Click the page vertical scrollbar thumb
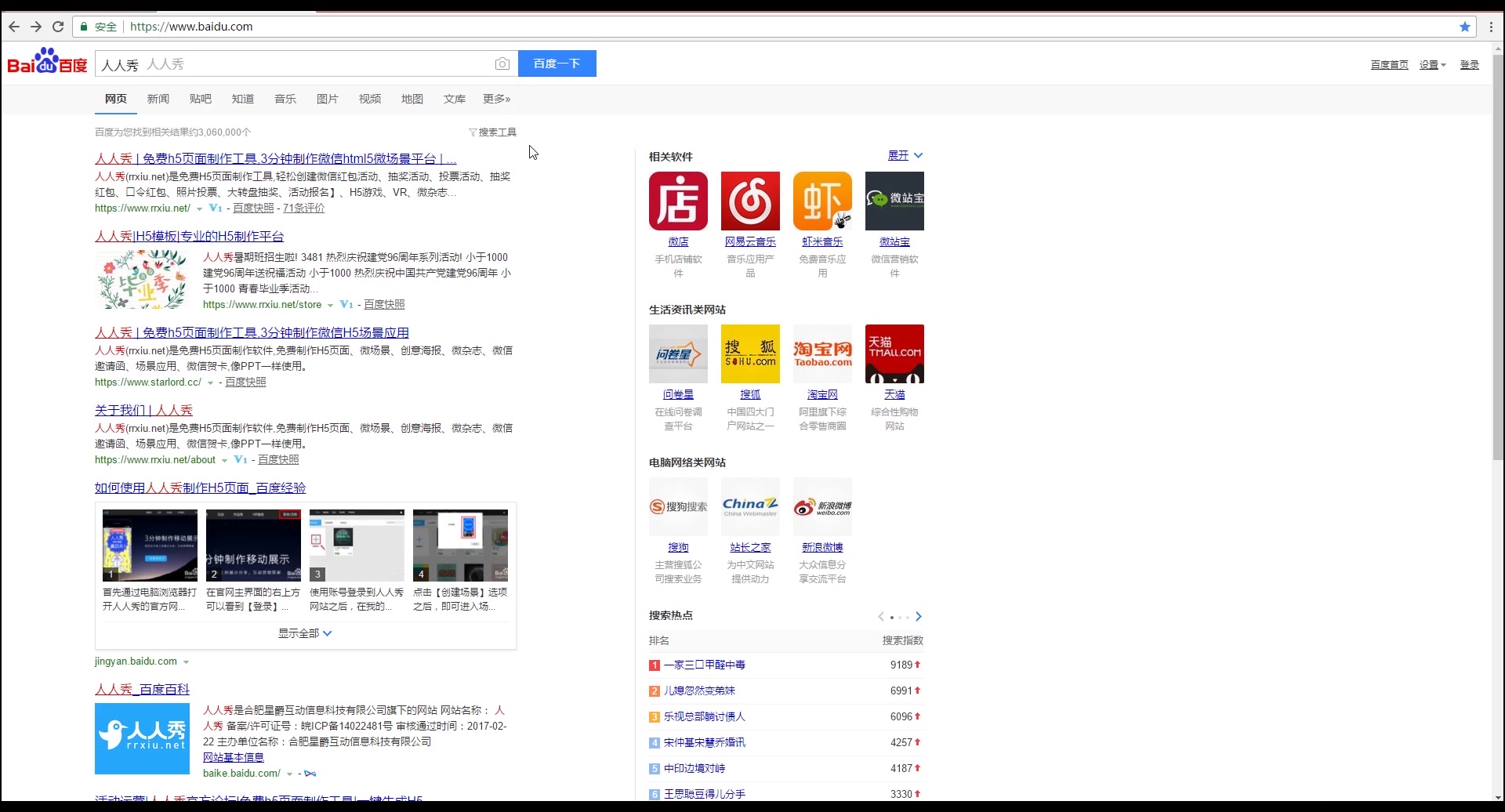 pyautogui.click(x=1498, y=257)
